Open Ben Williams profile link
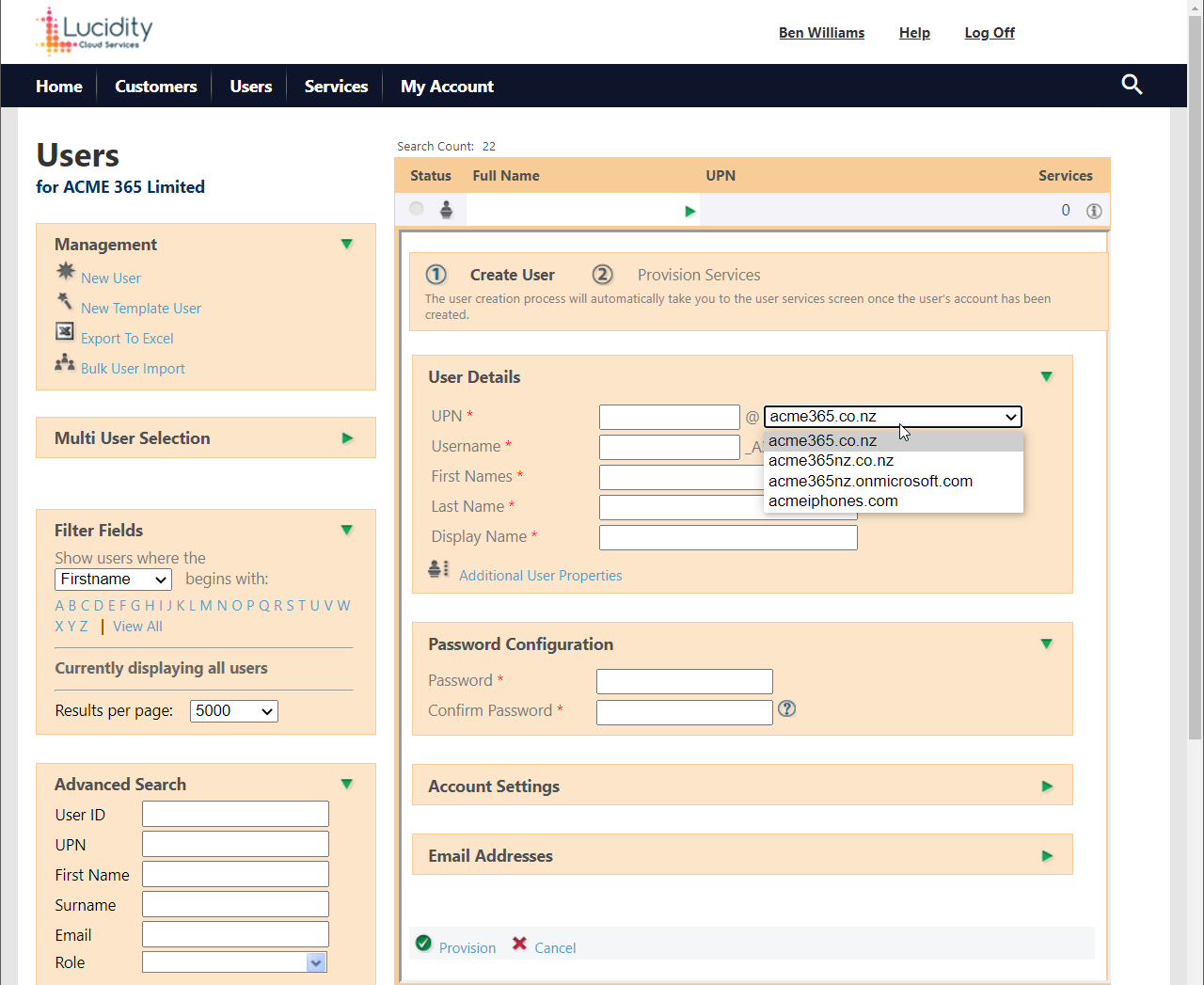 821,33
